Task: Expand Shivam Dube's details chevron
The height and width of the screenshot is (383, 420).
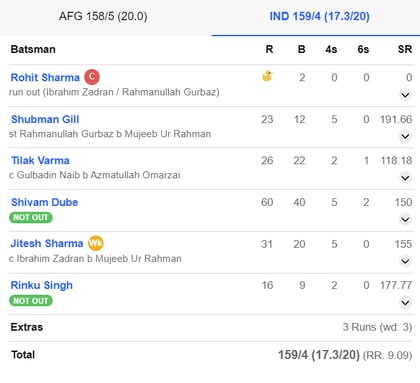Action: click(x=405, y=219)
